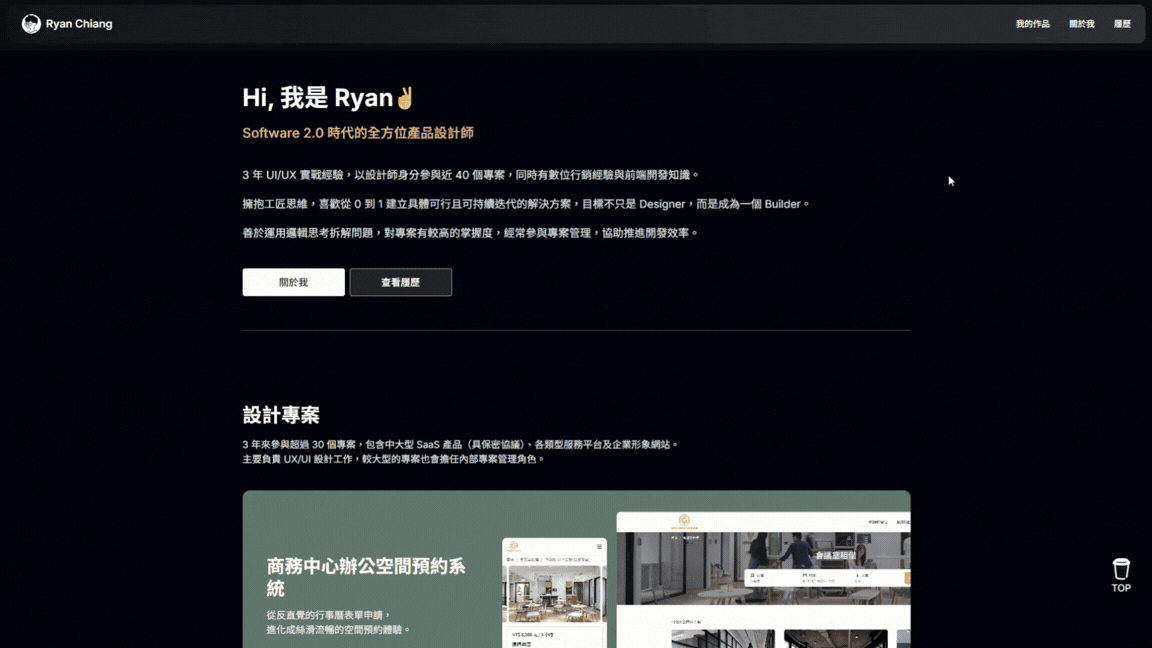Click the gold Software 2.0 subtitle

coord(357,133)
